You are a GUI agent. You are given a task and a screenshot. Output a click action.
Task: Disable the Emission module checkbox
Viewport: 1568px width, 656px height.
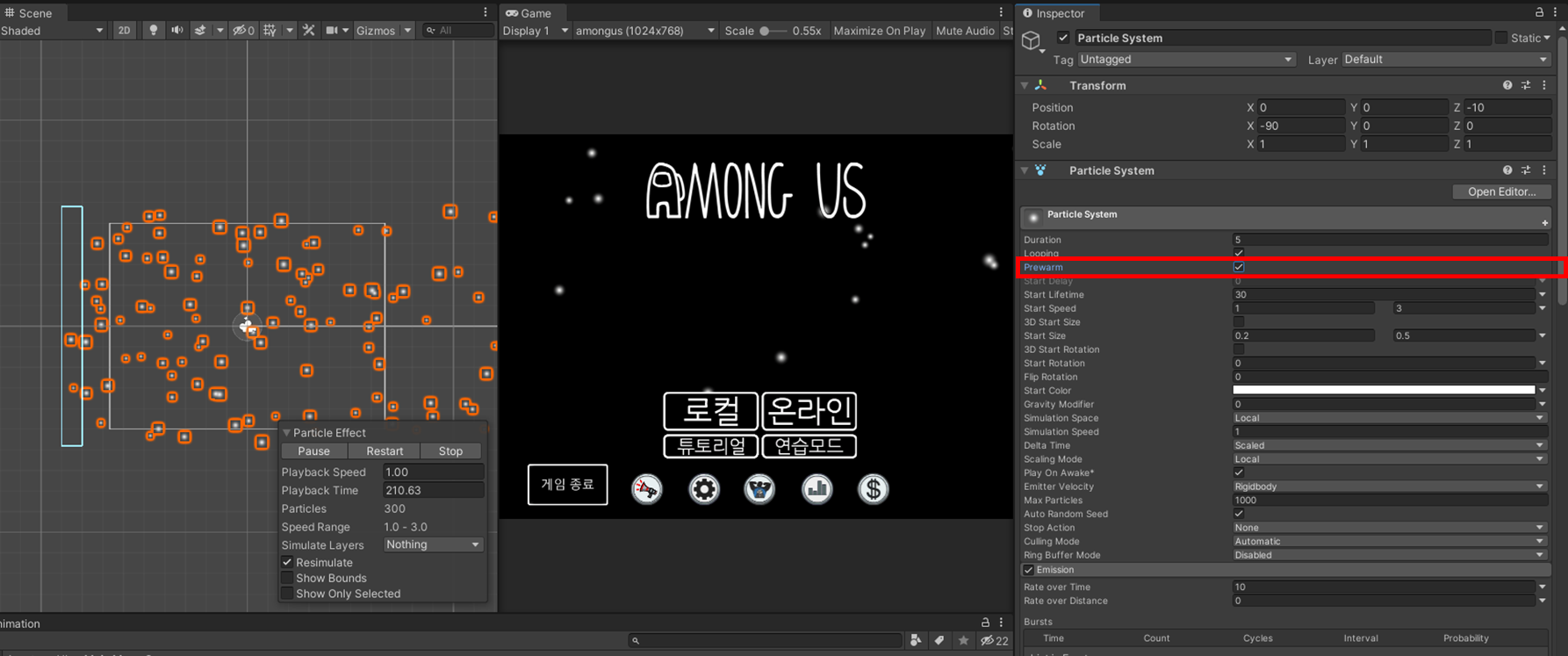(1029, 570)
